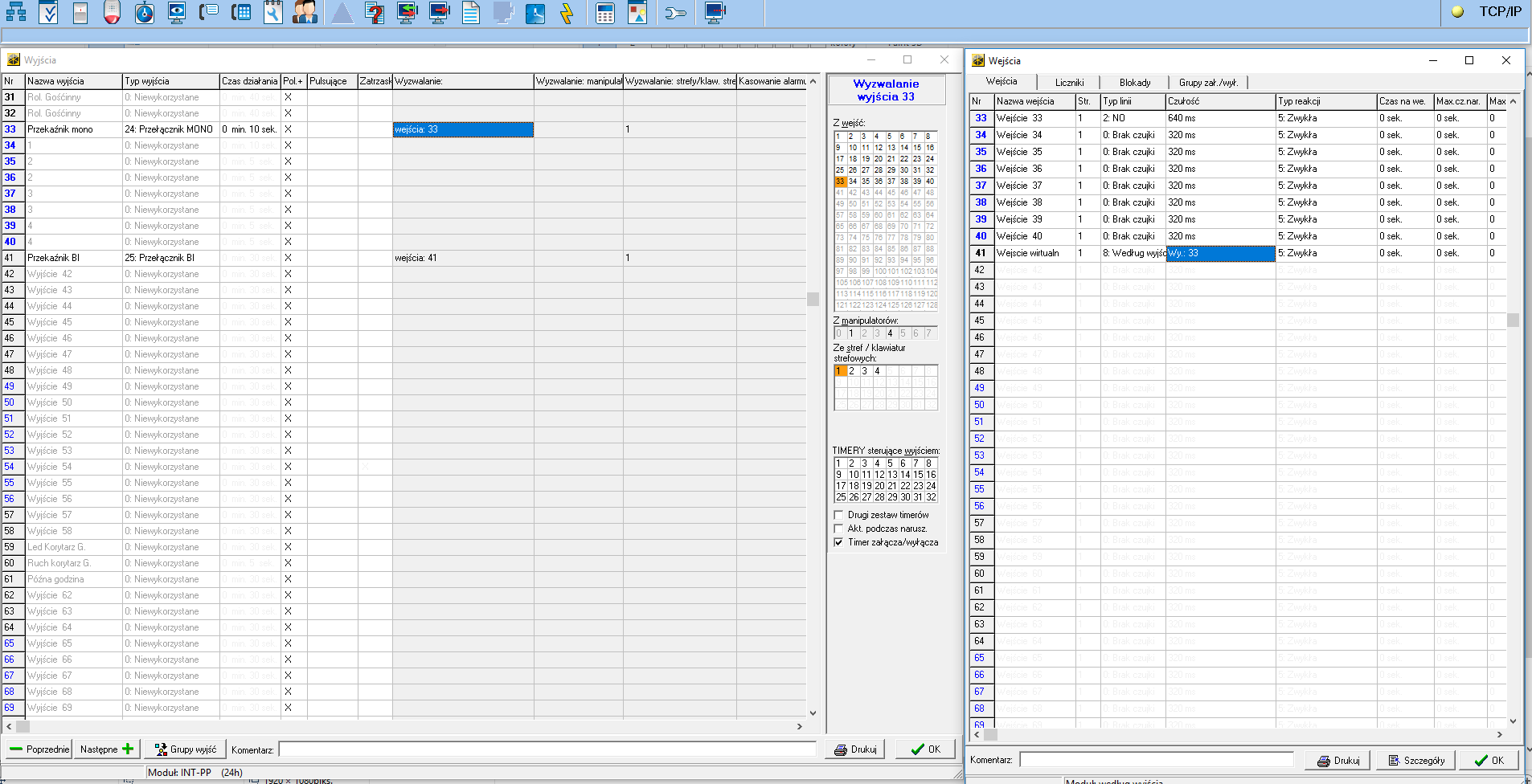Open the inputs detector toolbar icon
The height and width of the screenshot is (784, 1532).
click(80, 12)
